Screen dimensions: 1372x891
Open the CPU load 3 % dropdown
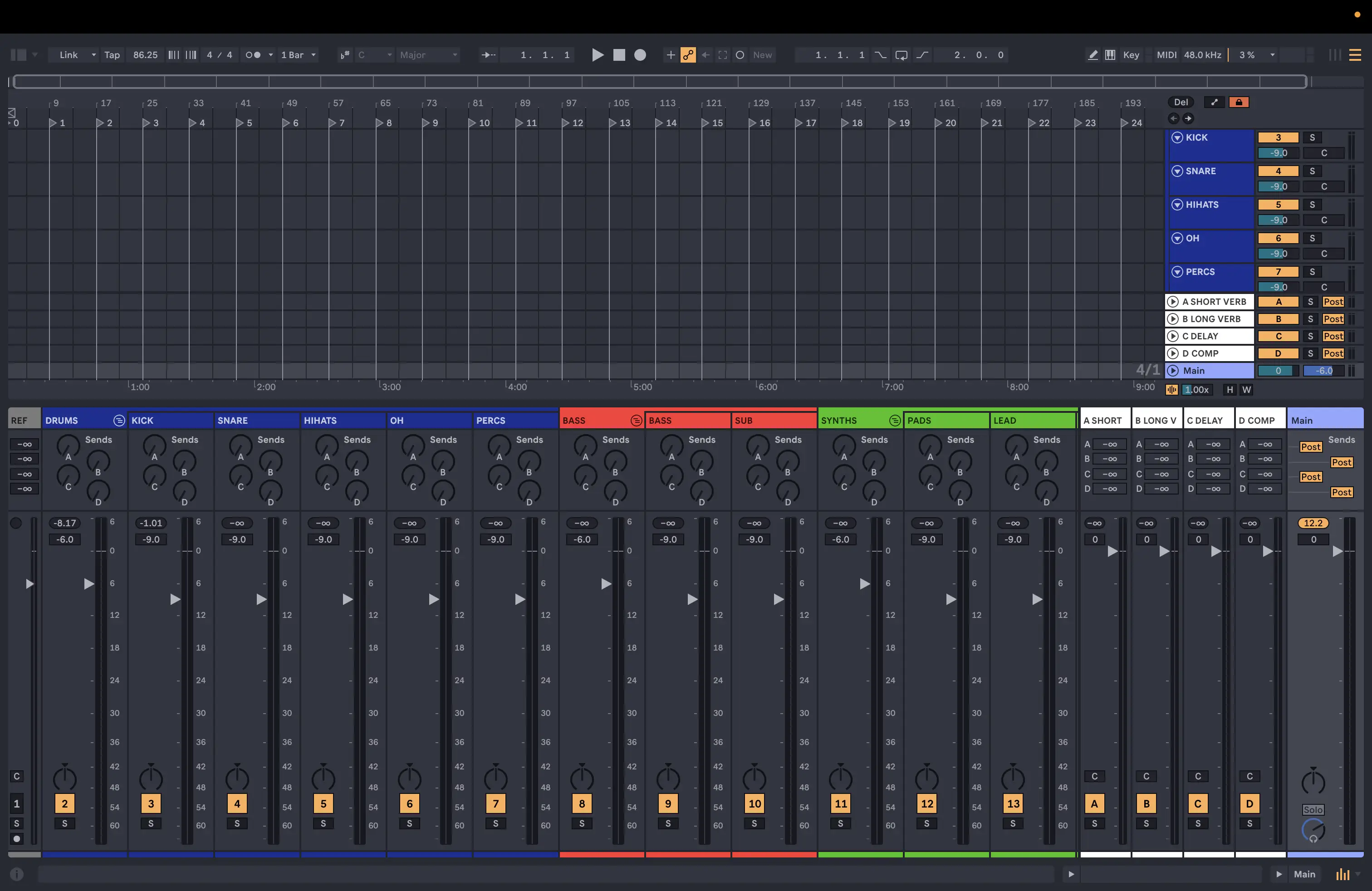click(x=1272, y=55)
